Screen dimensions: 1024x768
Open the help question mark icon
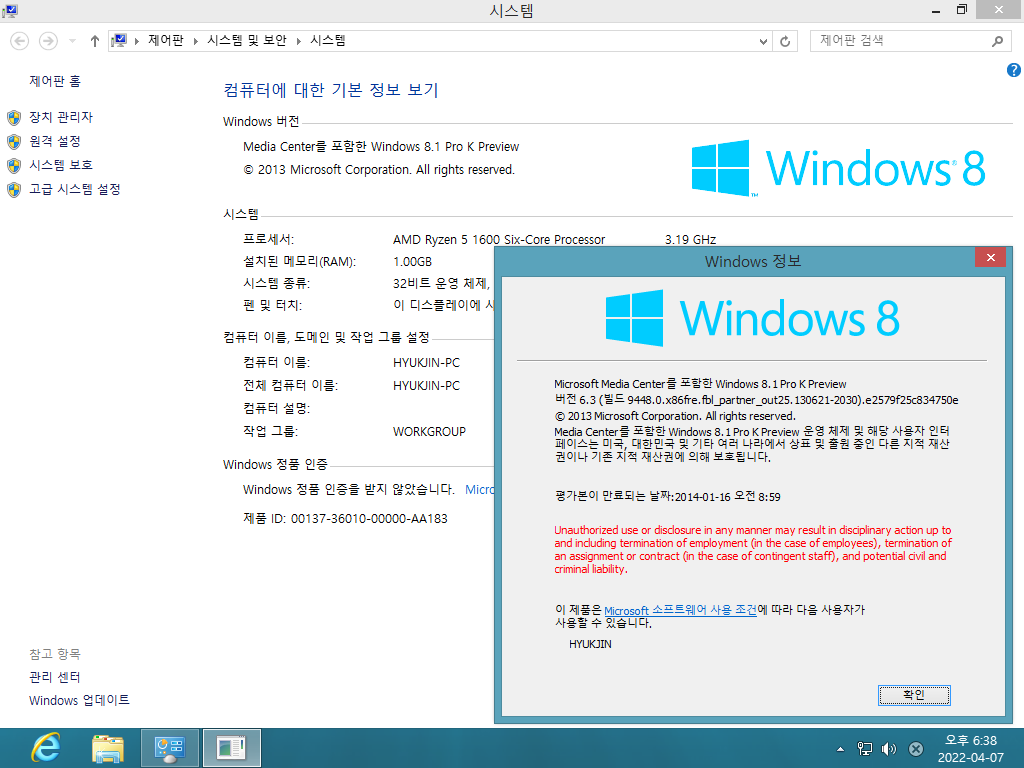1014,70
